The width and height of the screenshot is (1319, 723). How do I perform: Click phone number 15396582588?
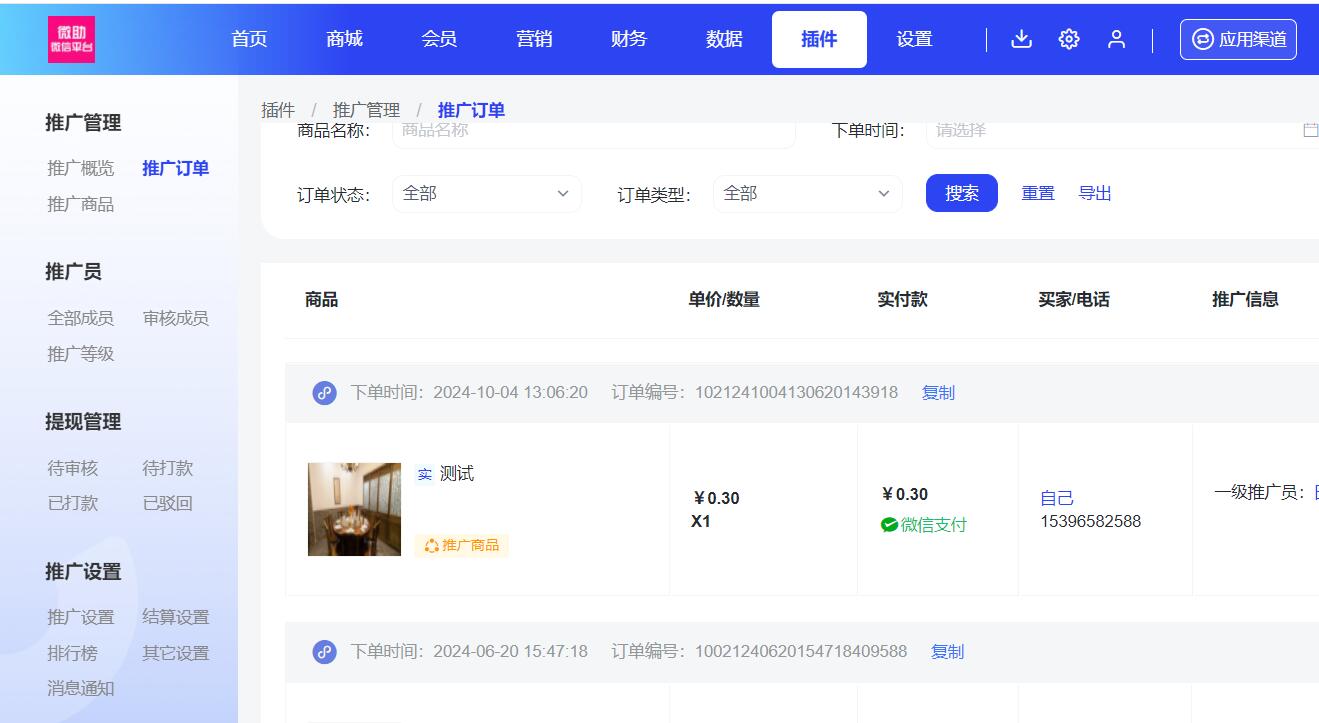pos(1091,521)
